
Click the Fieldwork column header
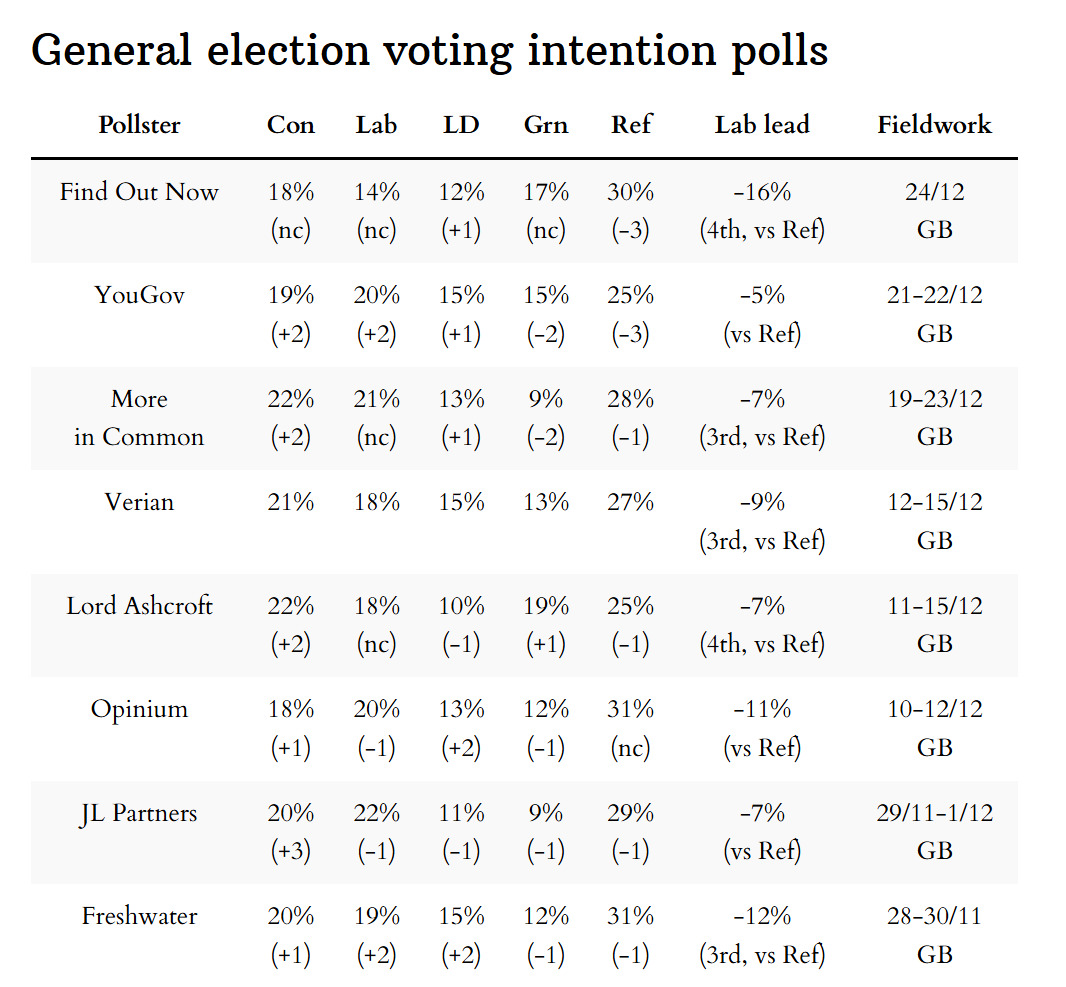[935, 125]
